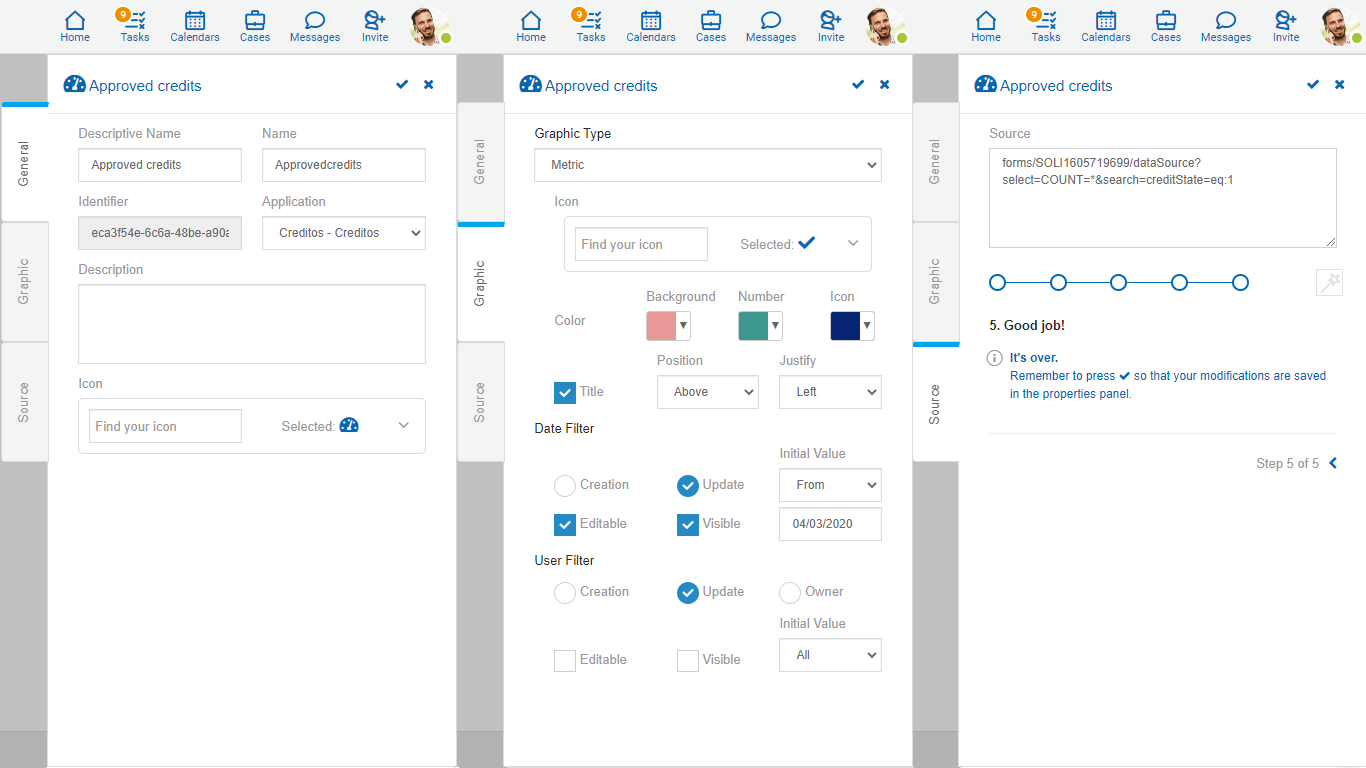Go back with the Step 5 of 5 arrow

pyautogui.click(x=1333, y=463)
